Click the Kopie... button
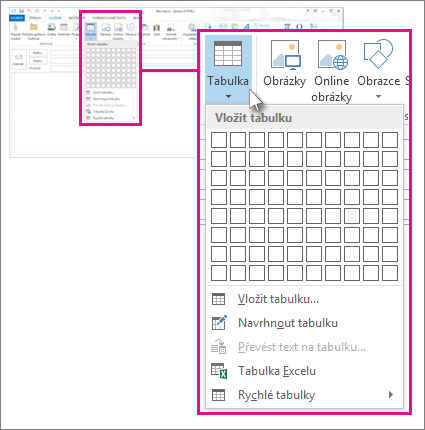The width and height of the screenshot is (425, 430). tap(38, 61)
